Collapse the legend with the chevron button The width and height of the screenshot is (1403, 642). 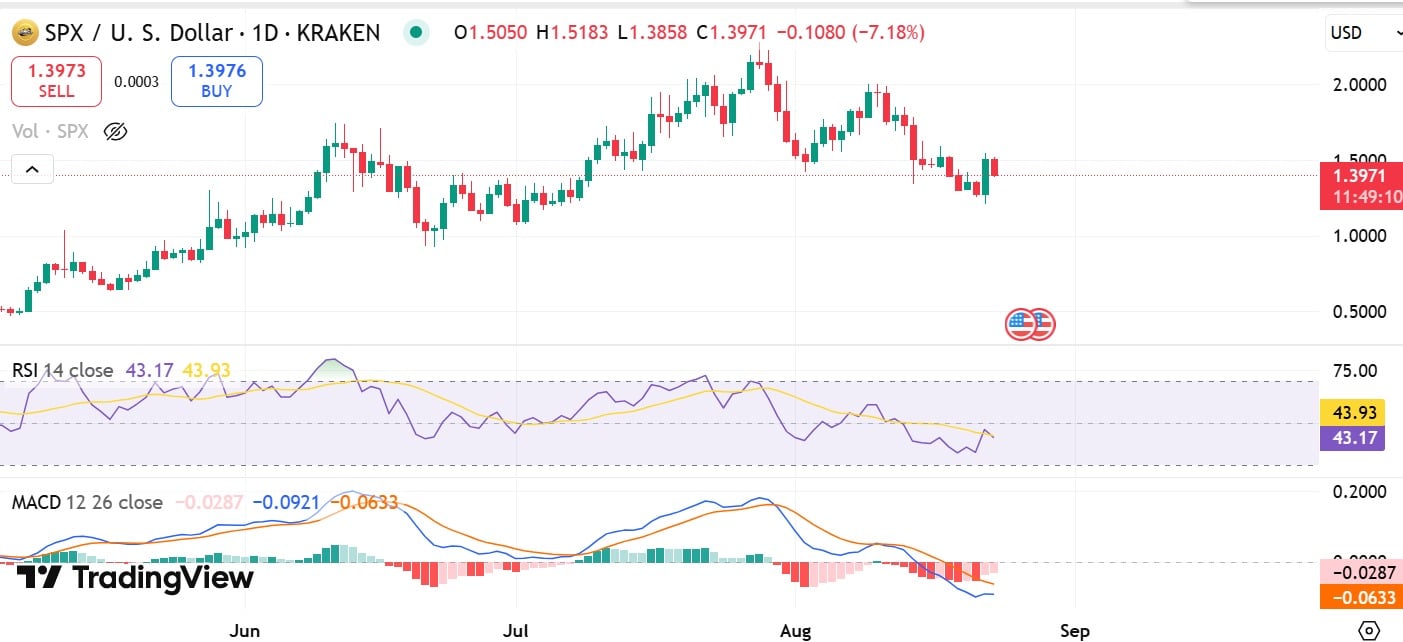tap(31, 168)
